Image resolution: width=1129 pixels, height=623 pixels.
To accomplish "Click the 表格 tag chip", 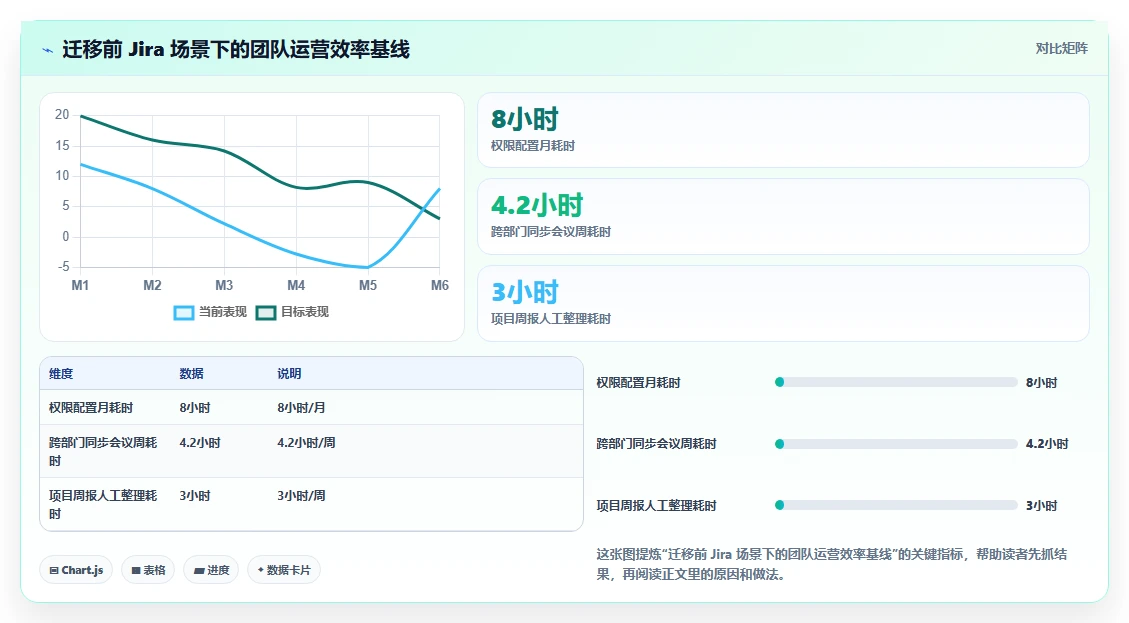I will (x=148, y=570).
